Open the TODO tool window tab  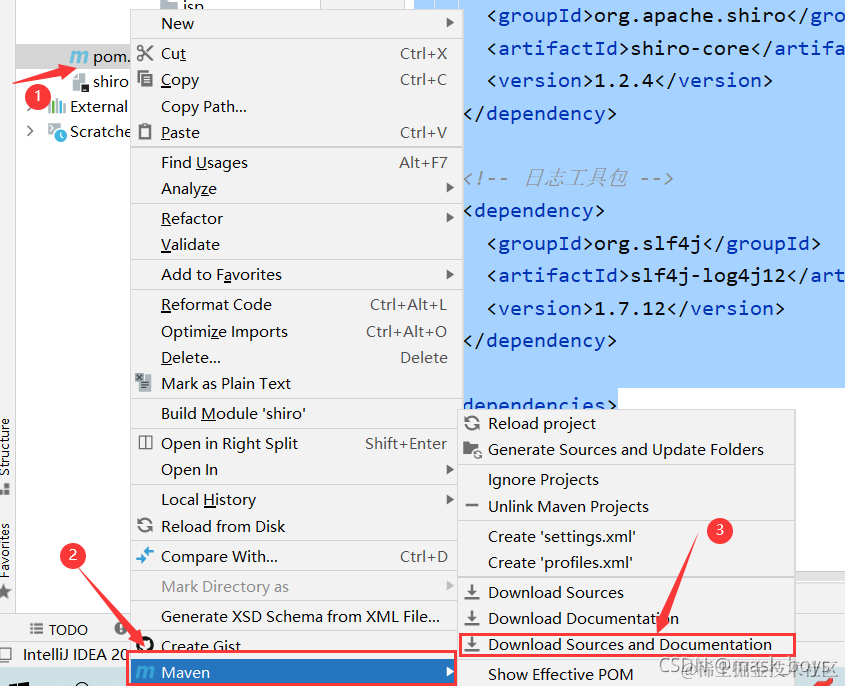[x=59, y=629]
